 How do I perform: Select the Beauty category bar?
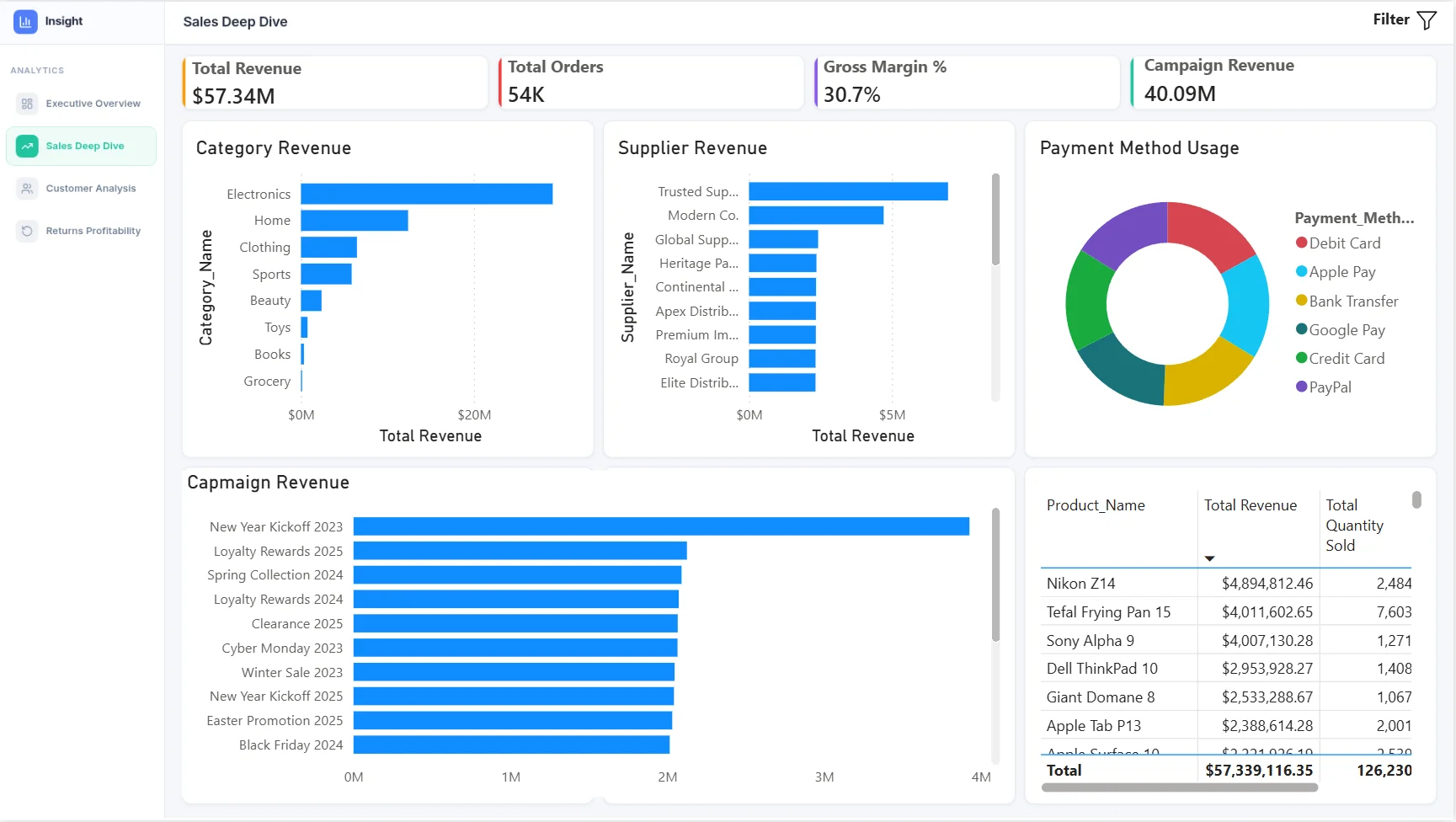(311, 301)
